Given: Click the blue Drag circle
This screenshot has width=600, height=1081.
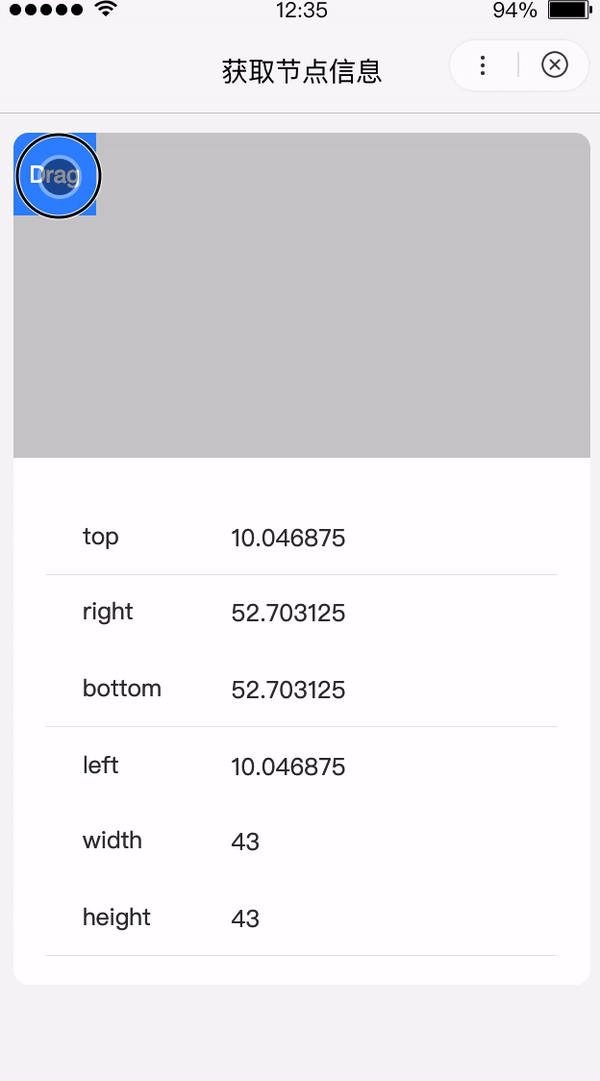Looking at the screenshot, I should click(x=59, y=176).
